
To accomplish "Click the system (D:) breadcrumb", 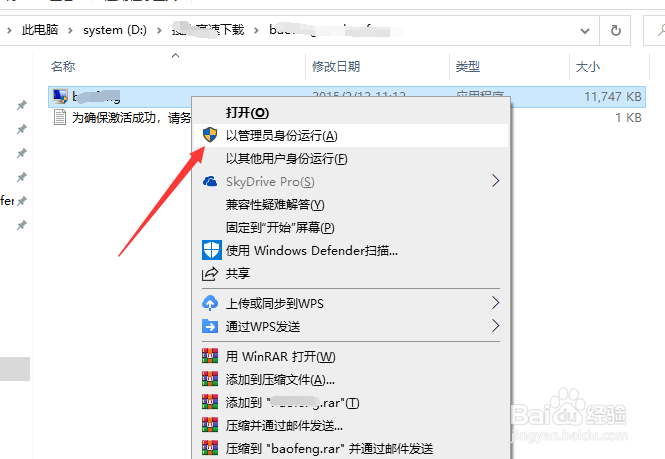I will click(x=115, y=30).
